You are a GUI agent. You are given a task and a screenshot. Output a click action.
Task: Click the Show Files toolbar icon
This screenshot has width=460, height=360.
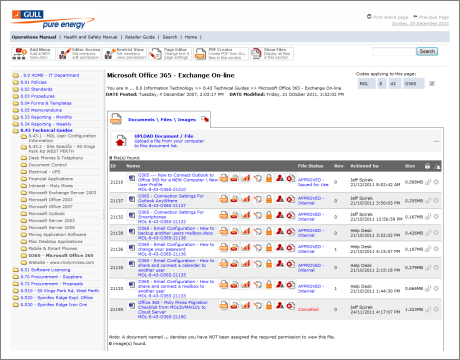click(256, 54)
